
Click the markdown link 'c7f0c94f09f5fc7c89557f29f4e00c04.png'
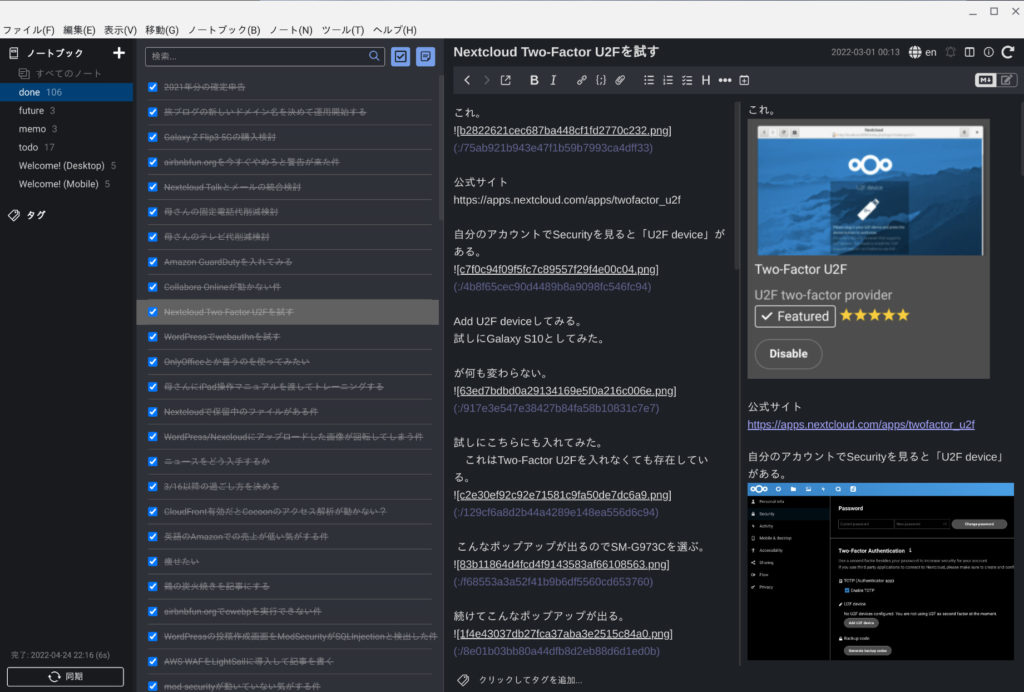coord(558,269)
